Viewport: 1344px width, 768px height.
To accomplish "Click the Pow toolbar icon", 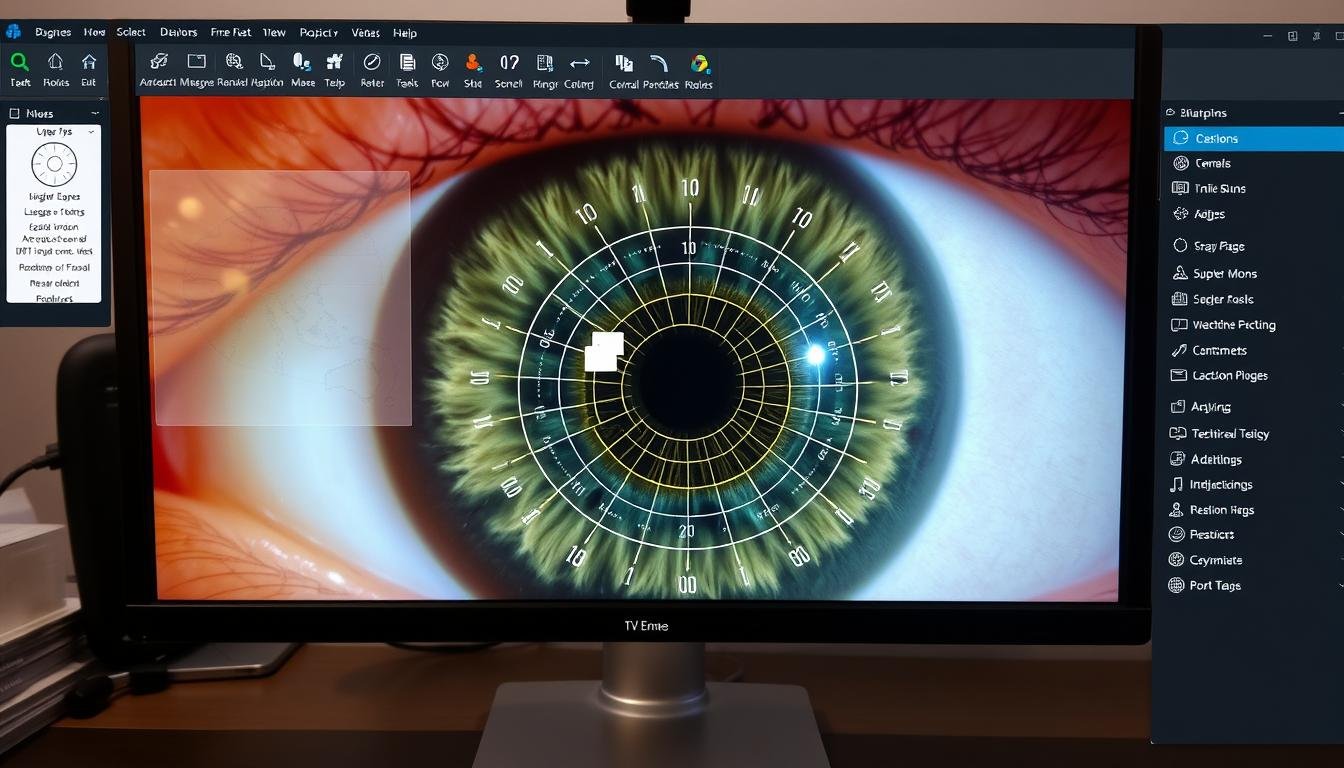I will [x=440, y=62].
